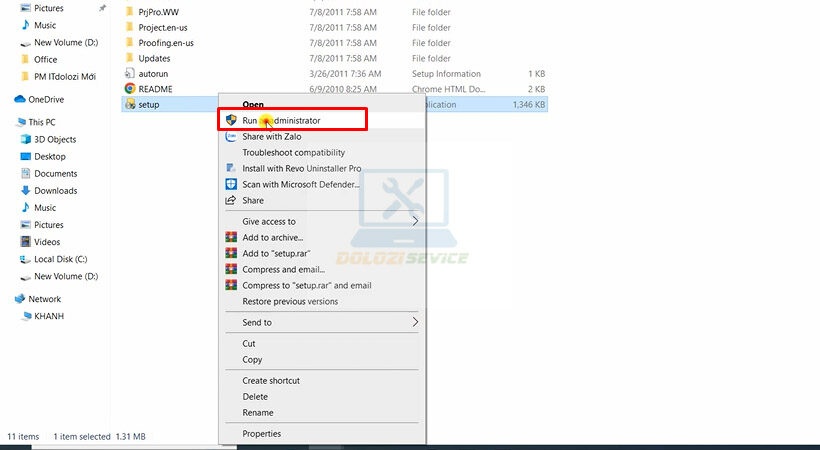
Task: Click "11 items" in status bar
Action: point(23,436)
